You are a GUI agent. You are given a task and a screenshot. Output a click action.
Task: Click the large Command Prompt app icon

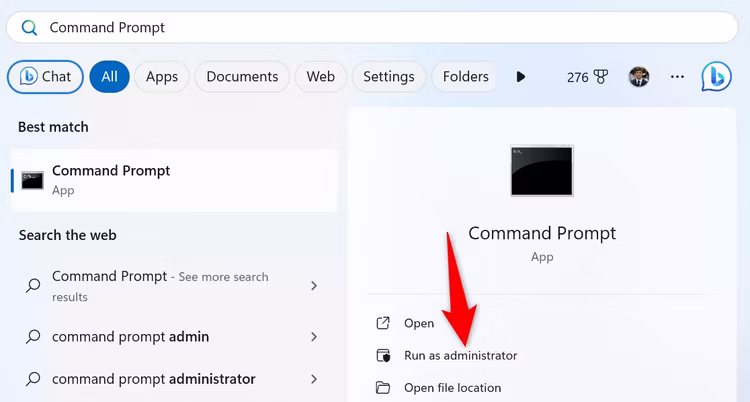(542, 171)
